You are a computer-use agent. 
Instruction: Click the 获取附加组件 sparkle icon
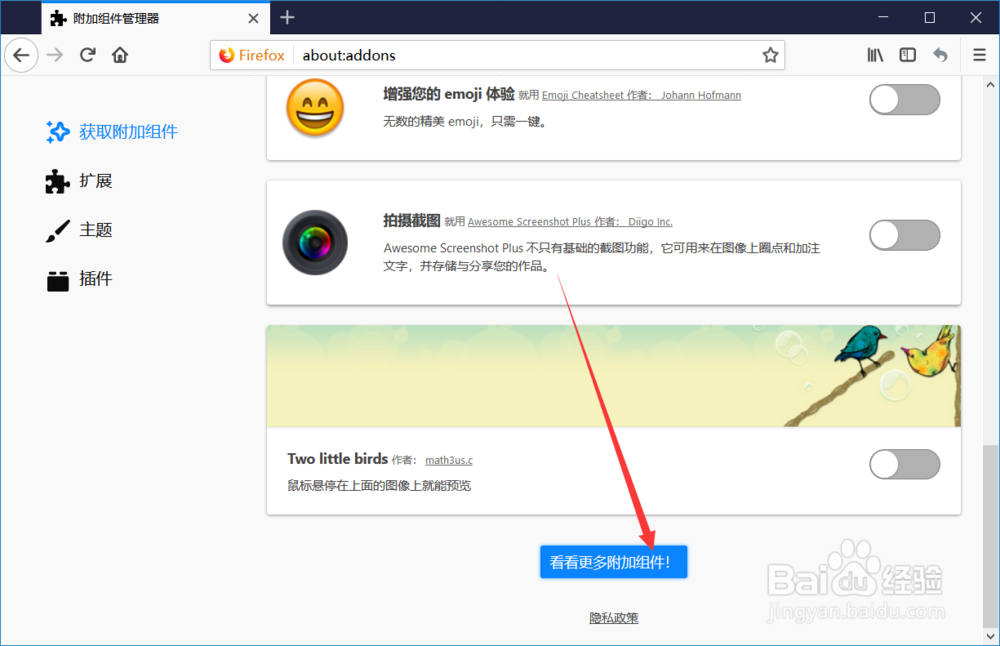point(57,132)
